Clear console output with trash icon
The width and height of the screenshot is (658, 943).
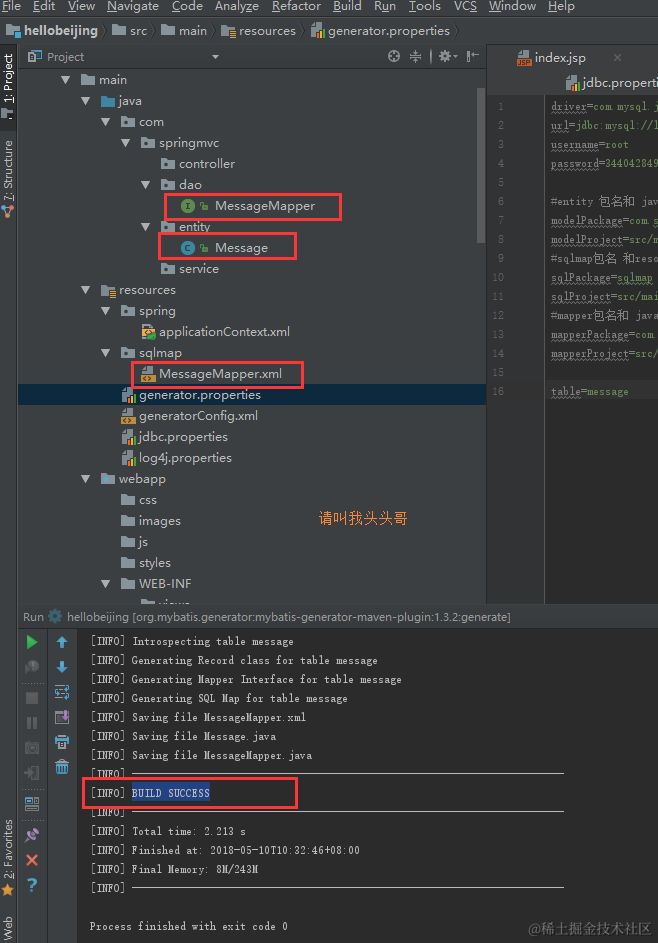(x=62, y=767)
